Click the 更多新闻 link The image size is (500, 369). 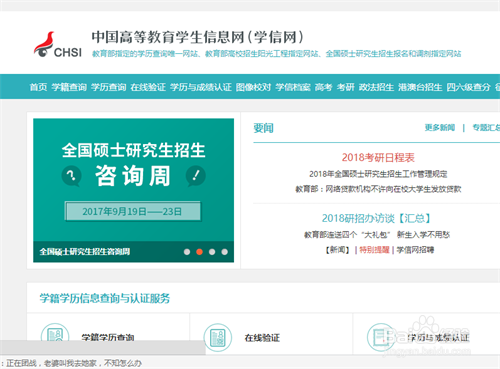tap(440, 128)
